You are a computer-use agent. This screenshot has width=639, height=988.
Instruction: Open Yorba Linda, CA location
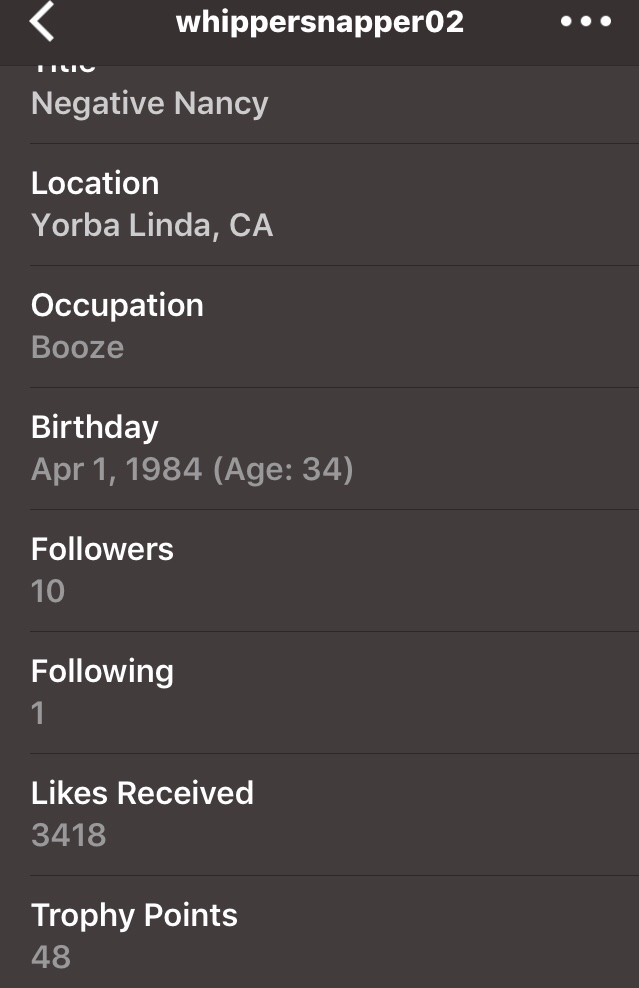click(152, 225)
